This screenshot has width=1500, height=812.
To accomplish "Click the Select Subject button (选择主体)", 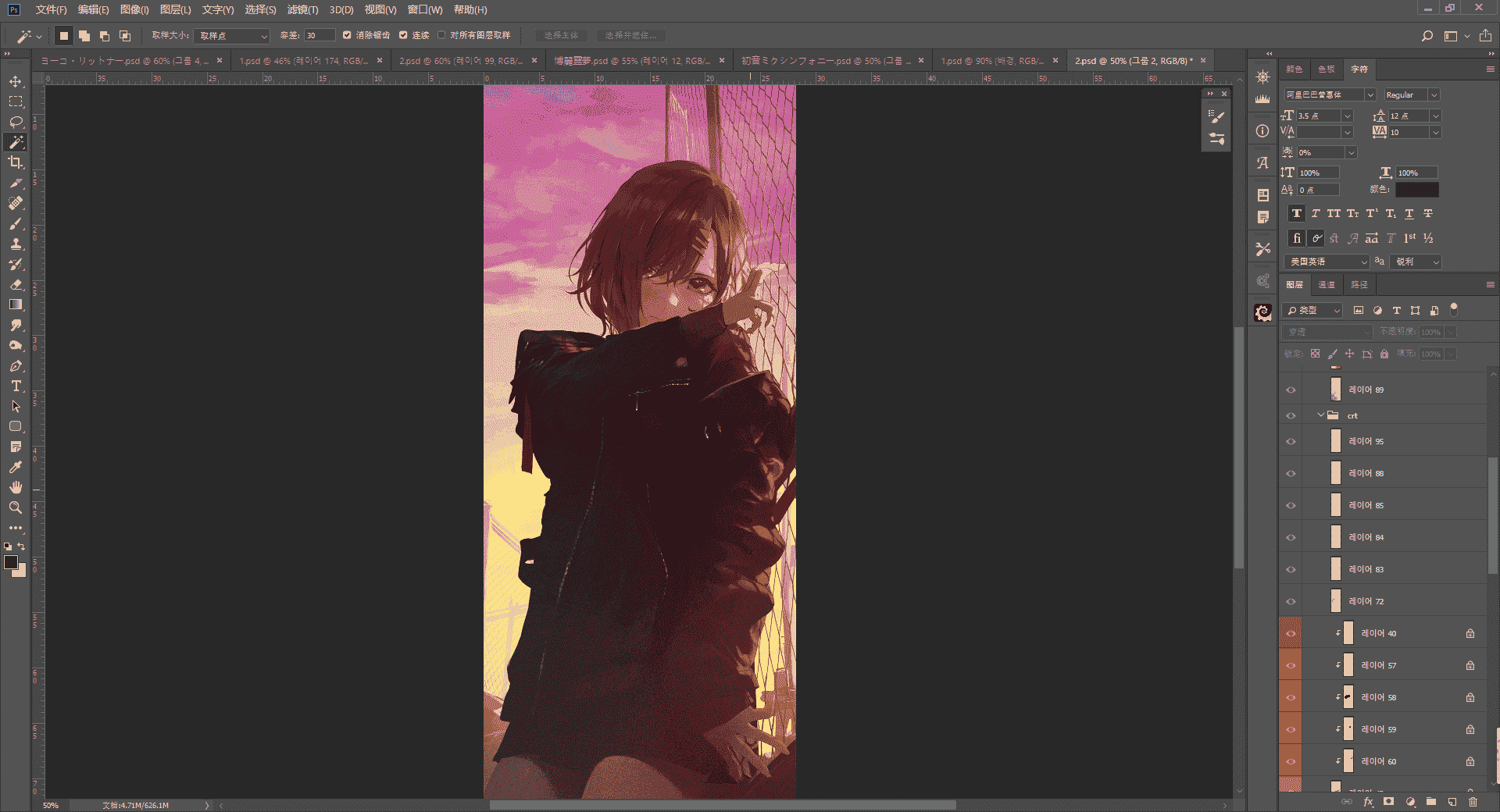I will click(x=561, y=35).
